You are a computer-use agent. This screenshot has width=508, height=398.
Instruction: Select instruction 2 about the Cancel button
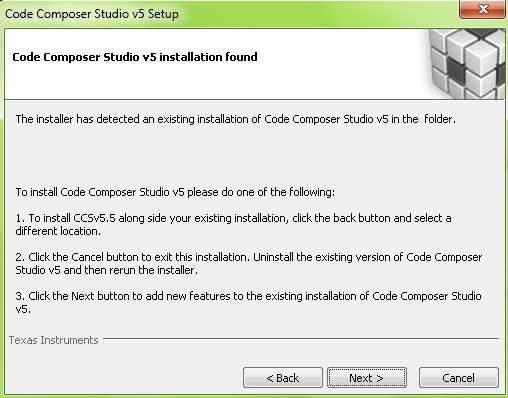[x=249, y=263]
